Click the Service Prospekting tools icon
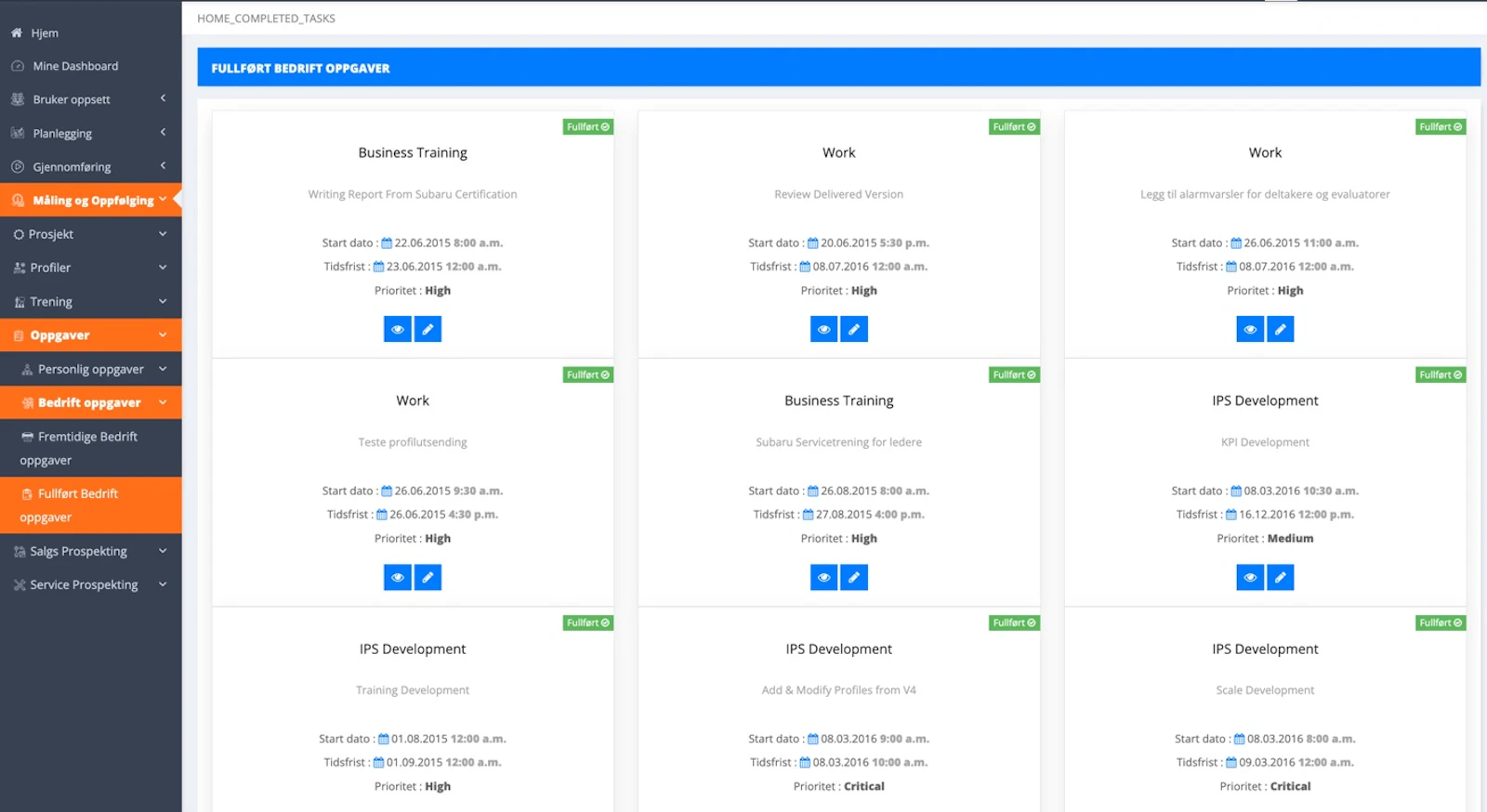This screenshot has height=812, width=1487. pos(20,585)
